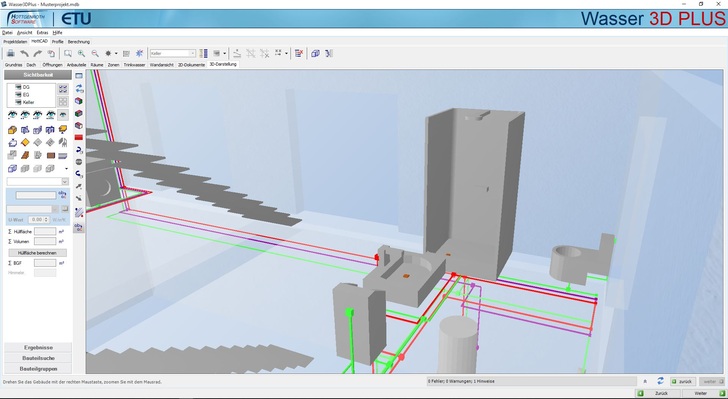
Task: Expand the sun/gear tool dropdown arrow
Action: [116, 53]
